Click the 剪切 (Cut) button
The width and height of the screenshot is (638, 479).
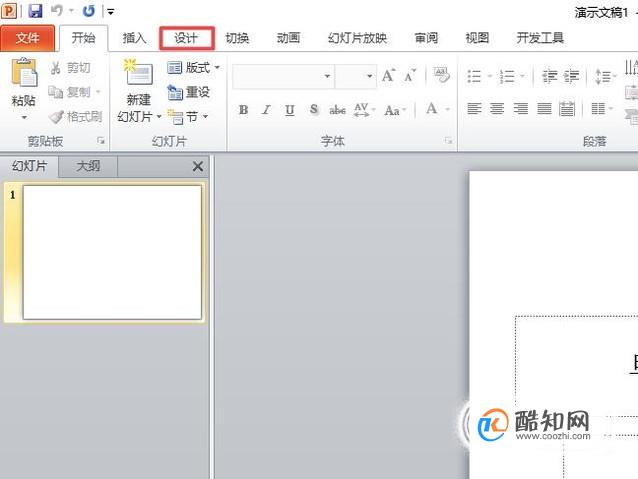pyautogui.click(x=70, y=68)
